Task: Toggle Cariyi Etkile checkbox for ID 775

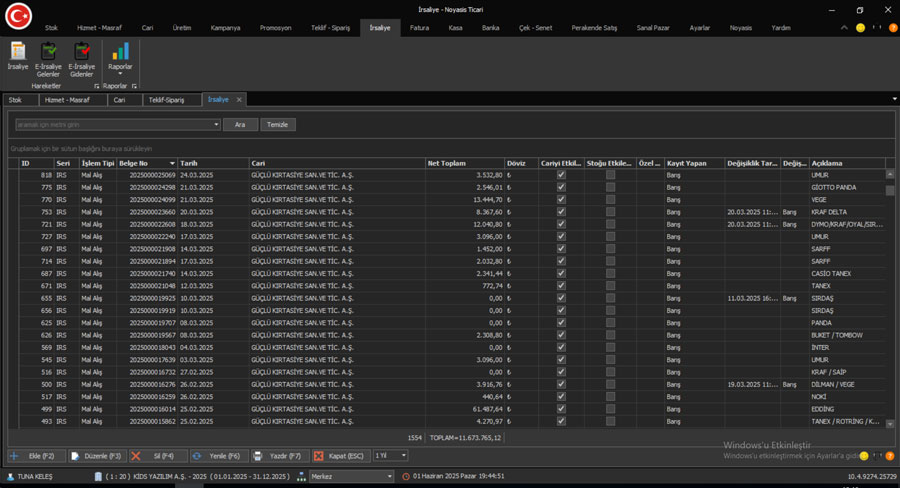Action: point(561,187)
